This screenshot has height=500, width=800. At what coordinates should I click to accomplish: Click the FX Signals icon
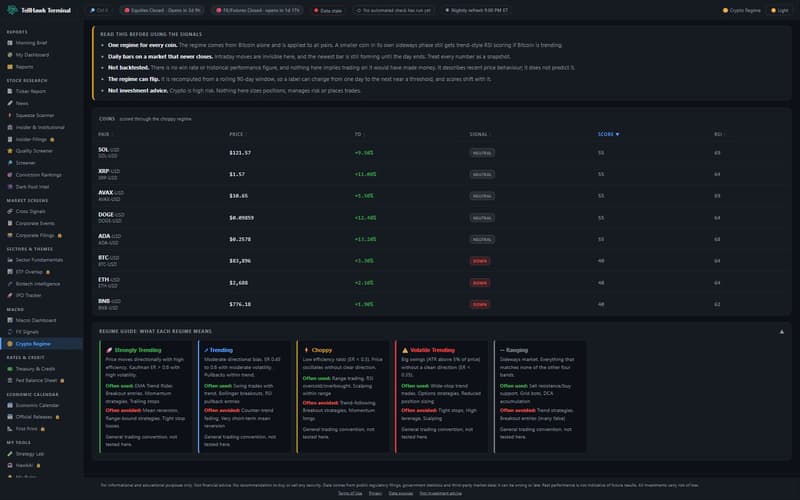click(x=10, y=332)
